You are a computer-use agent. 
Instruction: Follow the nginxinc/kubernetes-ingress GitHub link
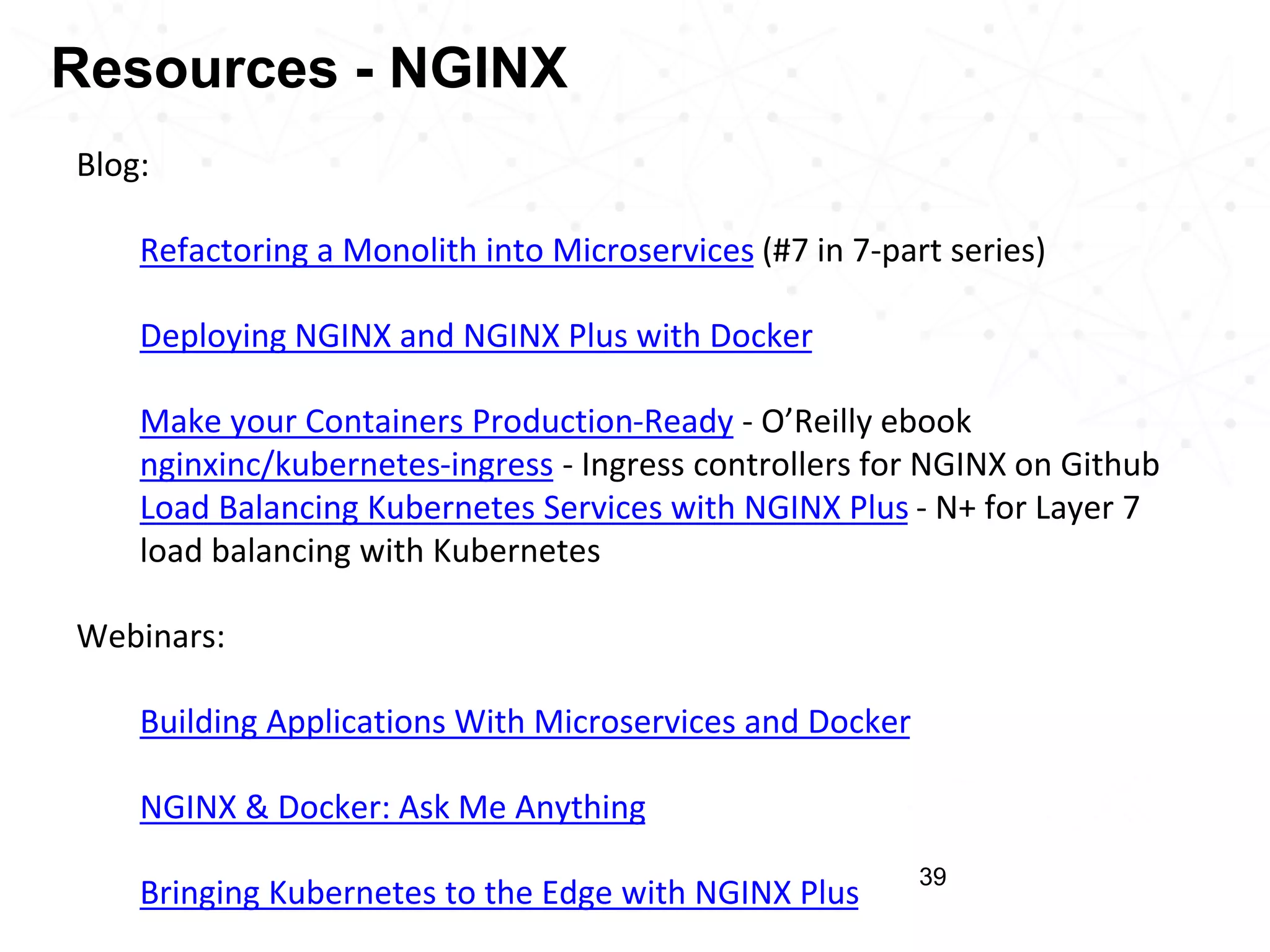coord(346,465)
